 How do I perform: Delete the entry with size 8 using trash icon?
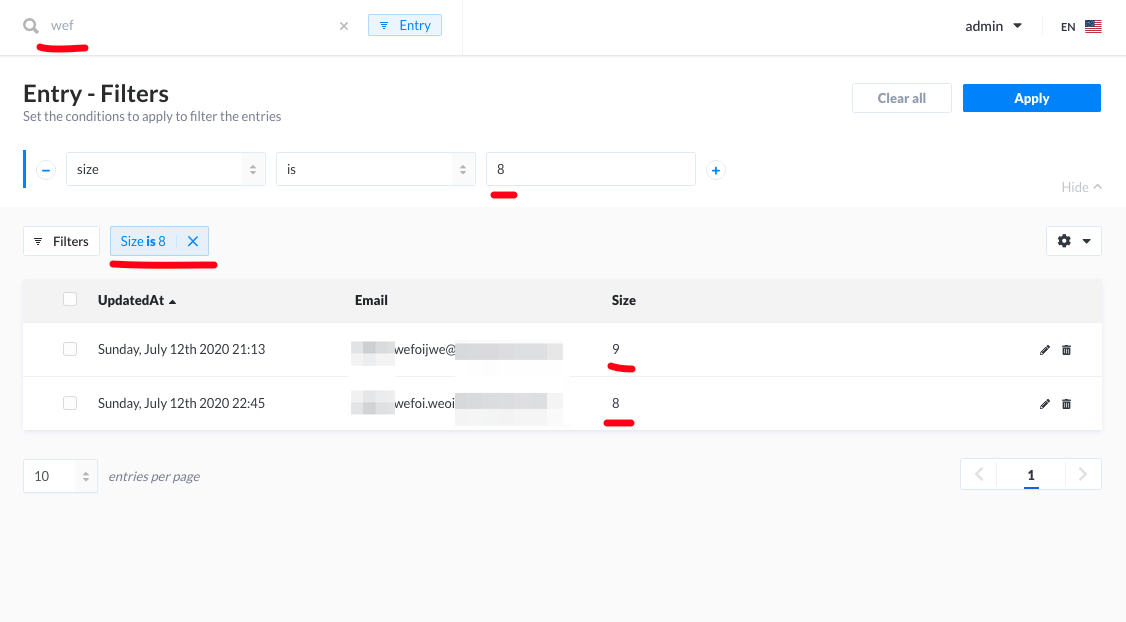tap(1066, 403)
